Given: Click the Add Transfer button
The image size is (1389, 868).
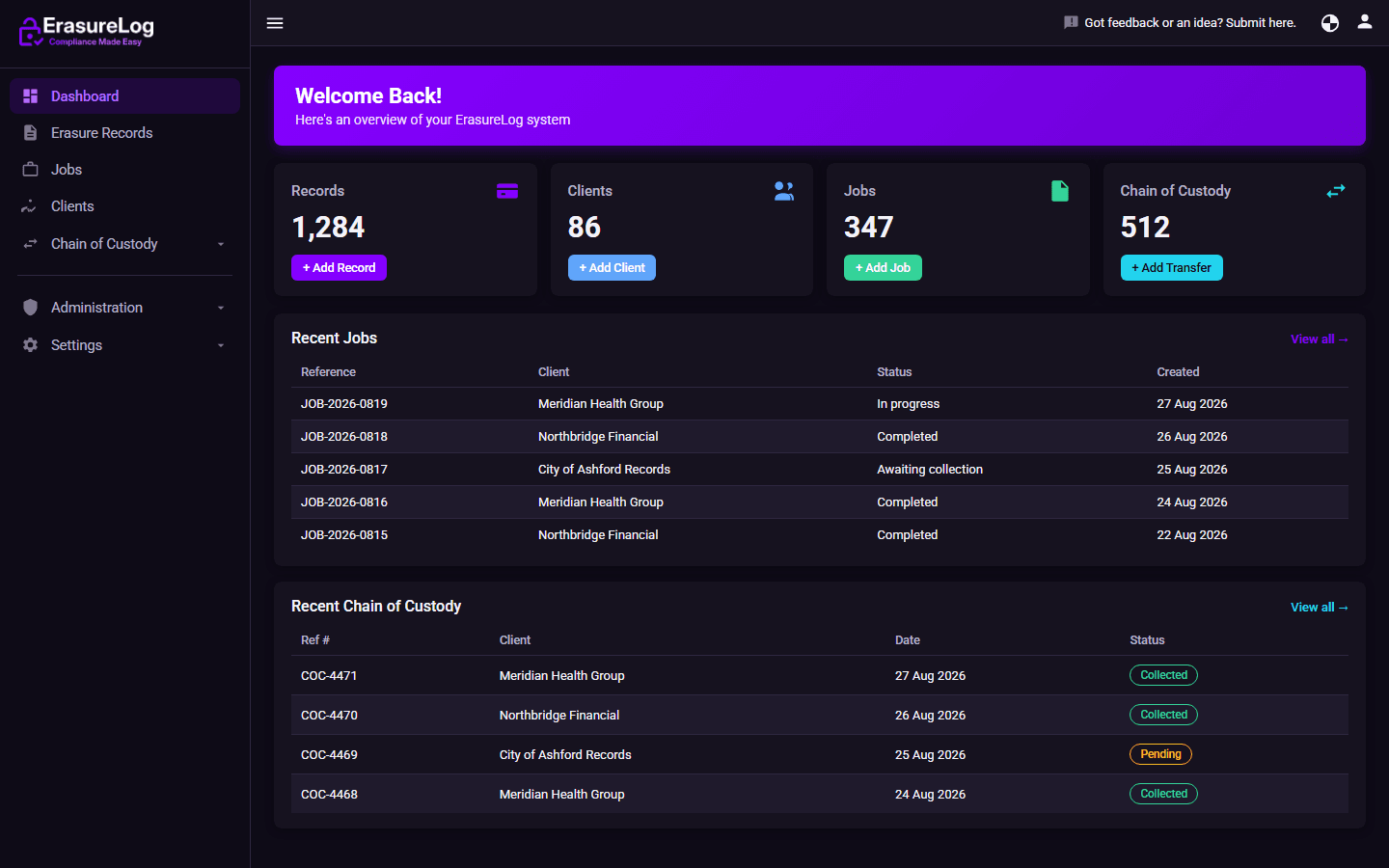Looking at the screenshot, I should point(1171,267).
